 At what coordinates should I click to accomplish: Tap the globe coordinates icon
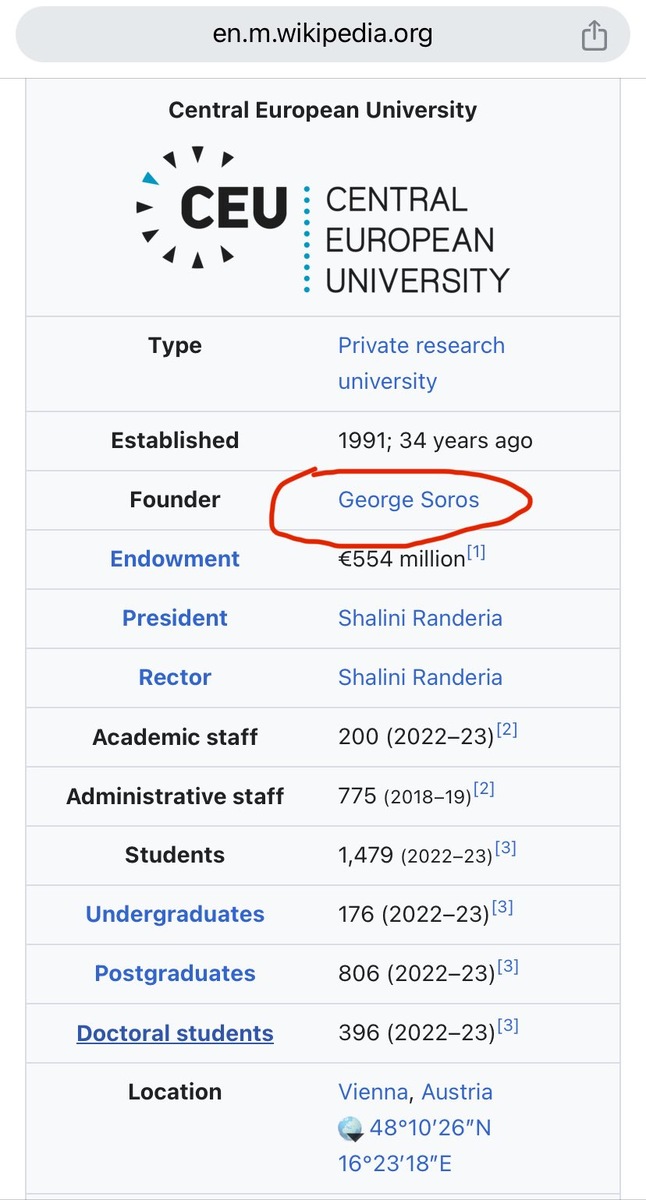tap(351, 1129)
